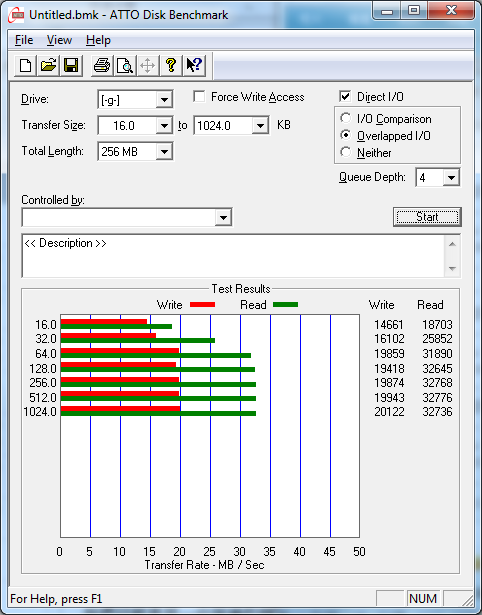Expand the Total Length dropdown
Screen dimensions: 482x615
[x=164, y=151]
